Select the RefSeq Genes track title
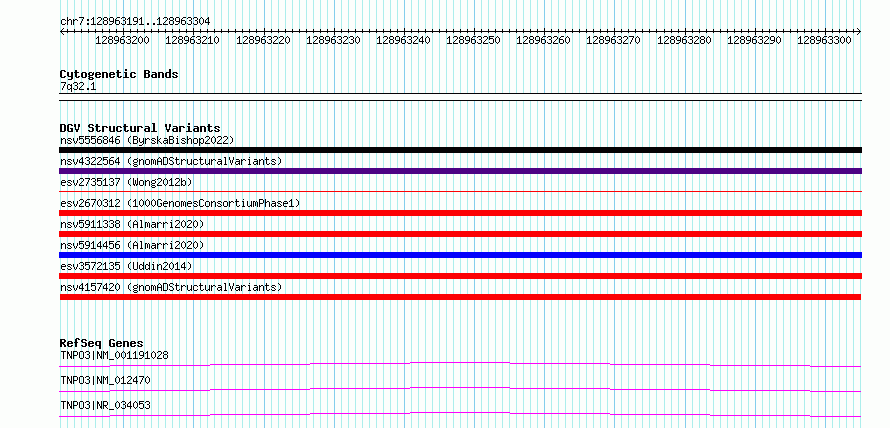890x428 pixels. 101,343
